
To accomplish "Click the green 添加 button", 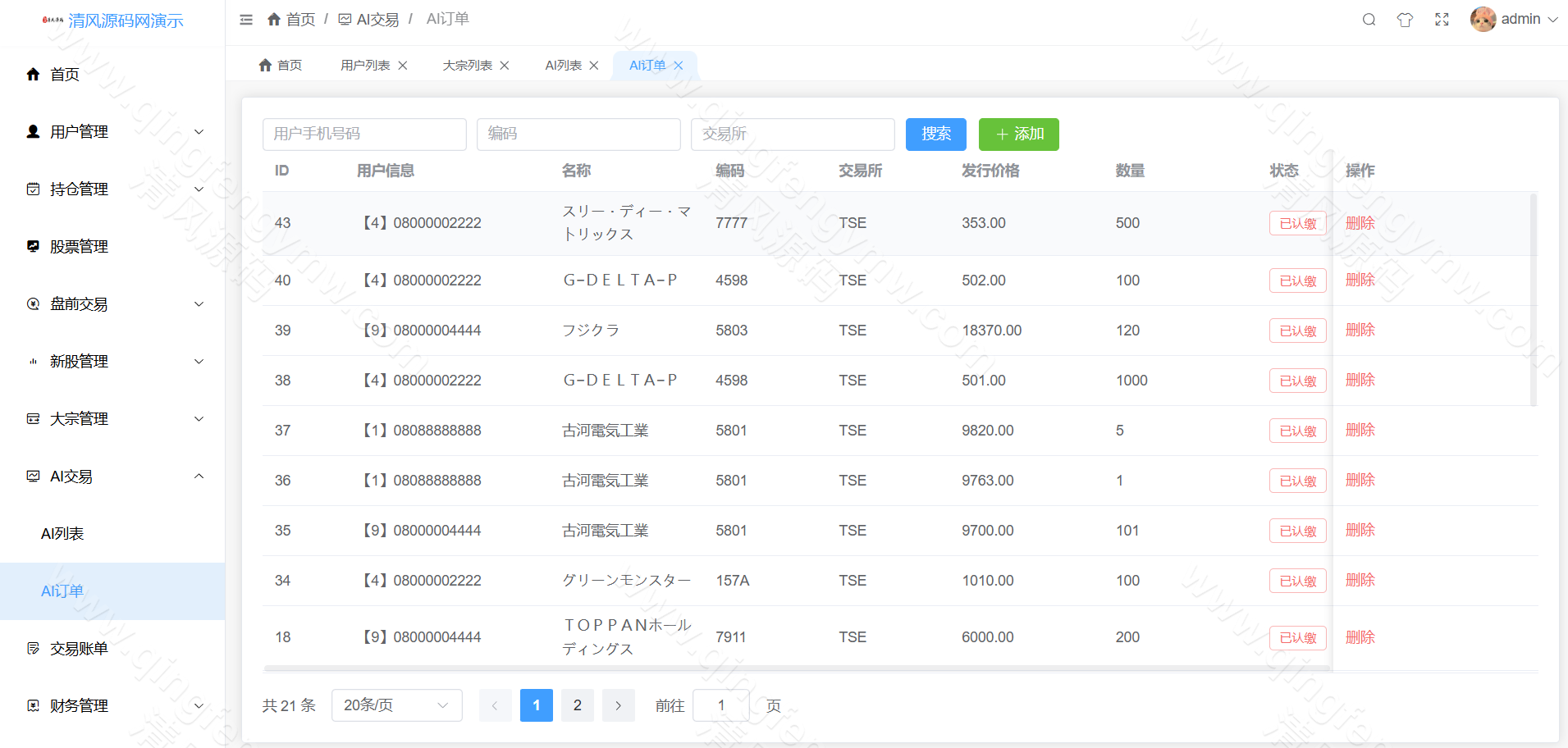I will tap(1019, 135).
